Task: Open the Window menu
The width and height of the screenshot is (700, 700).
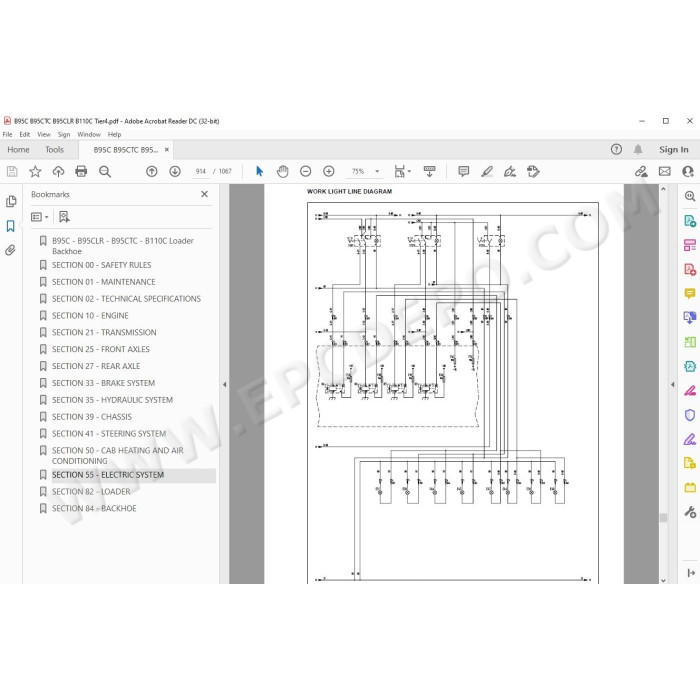Action: (89, 134)
